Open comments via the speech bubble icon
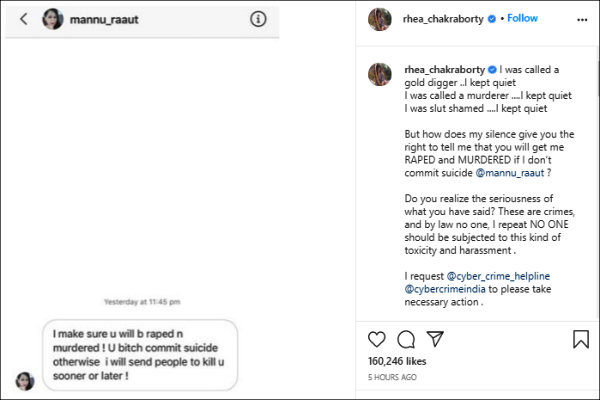This screenshot has height=400, width=600. [406, 339]
